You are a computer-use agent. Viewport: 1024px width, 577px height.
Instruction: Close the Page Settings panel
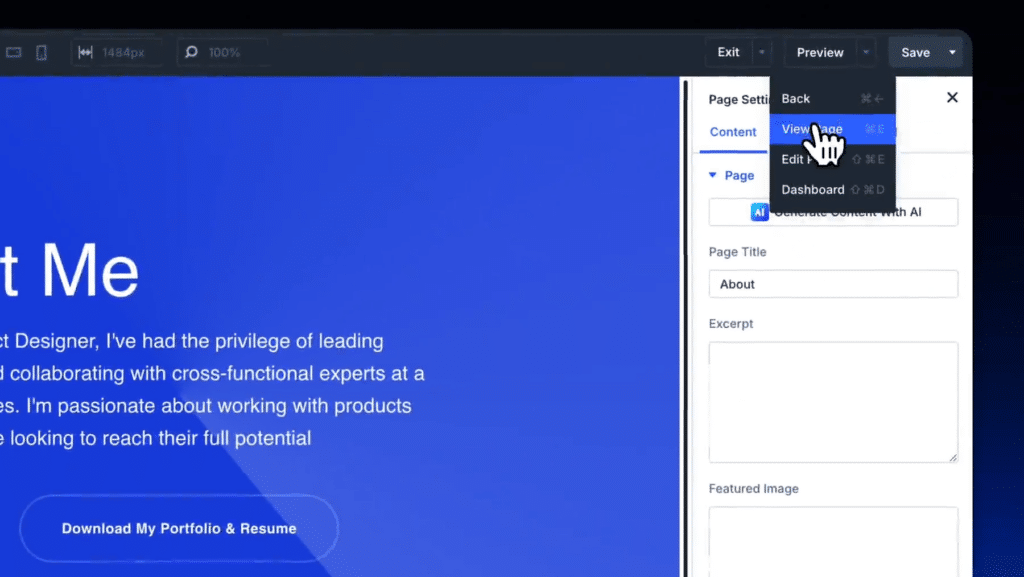pos(952,97)
